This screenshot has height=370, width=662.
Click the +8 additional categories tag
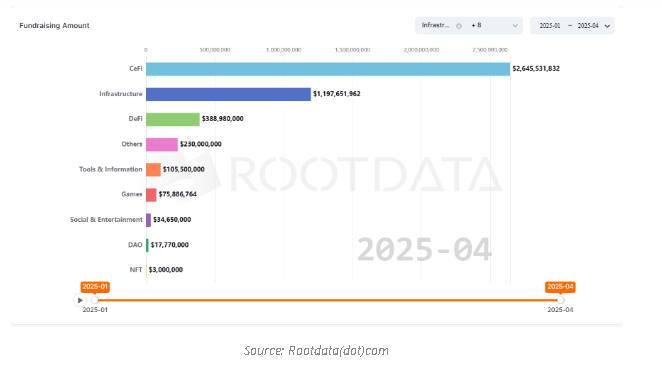click(x=476, y=25)
